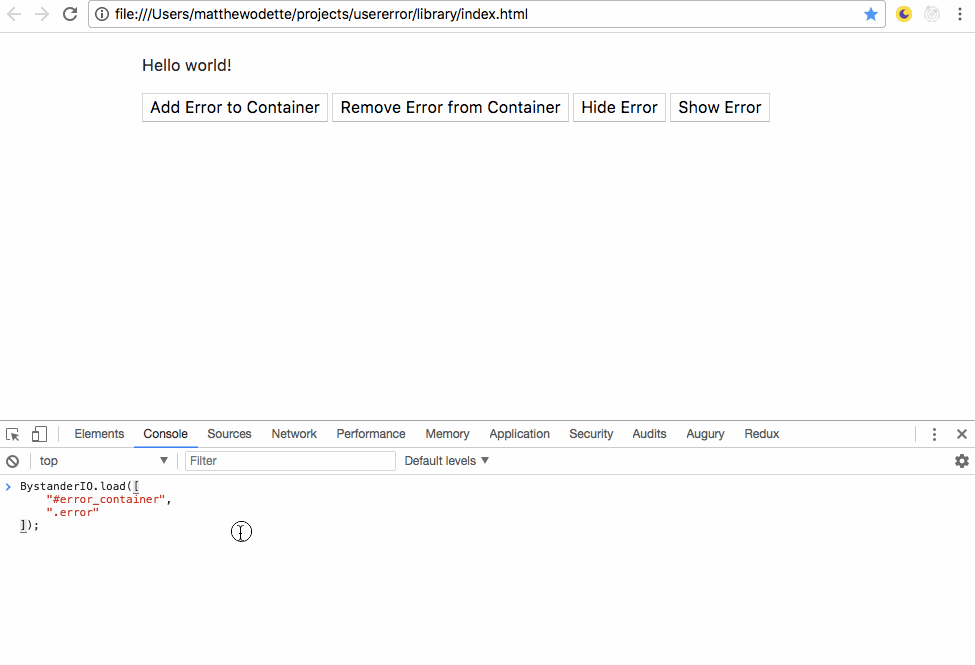Click the Hello world! text
This screenshot has width=975, height=665.
[x=187, y=65]
